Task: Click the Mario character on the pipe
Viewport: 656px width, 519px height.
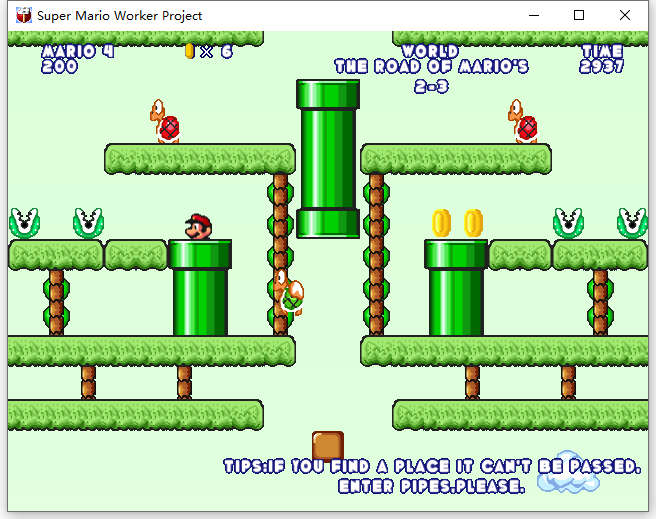Action: (x=198, y=227)
